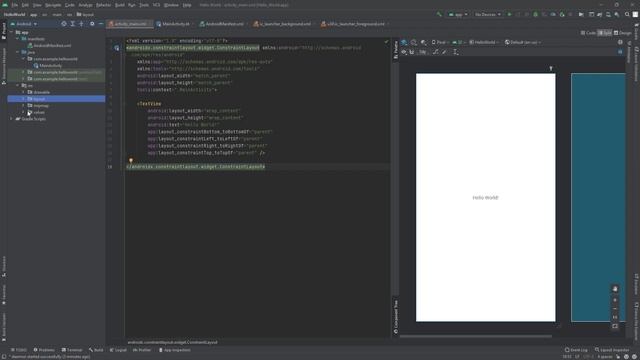Viewport: 640px width, 360px height.
Task: Open Project panel settings gear
Action: coord(92,24)
